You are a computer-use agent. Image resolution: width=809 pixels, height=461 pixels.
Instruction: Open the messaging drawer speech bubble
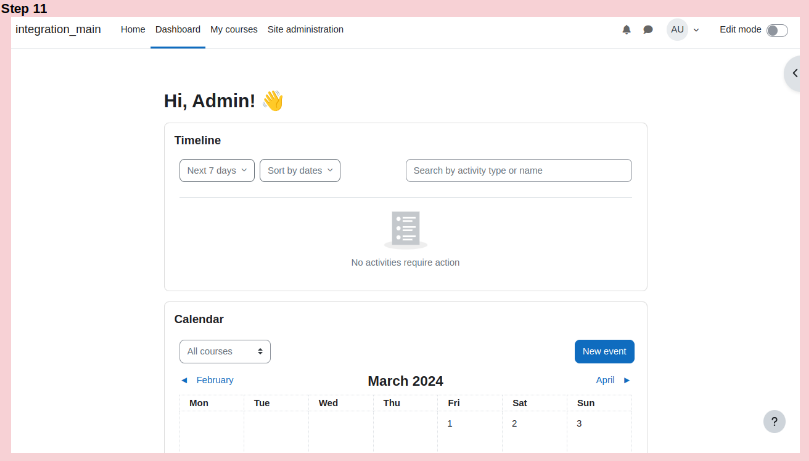coord(648,30)
